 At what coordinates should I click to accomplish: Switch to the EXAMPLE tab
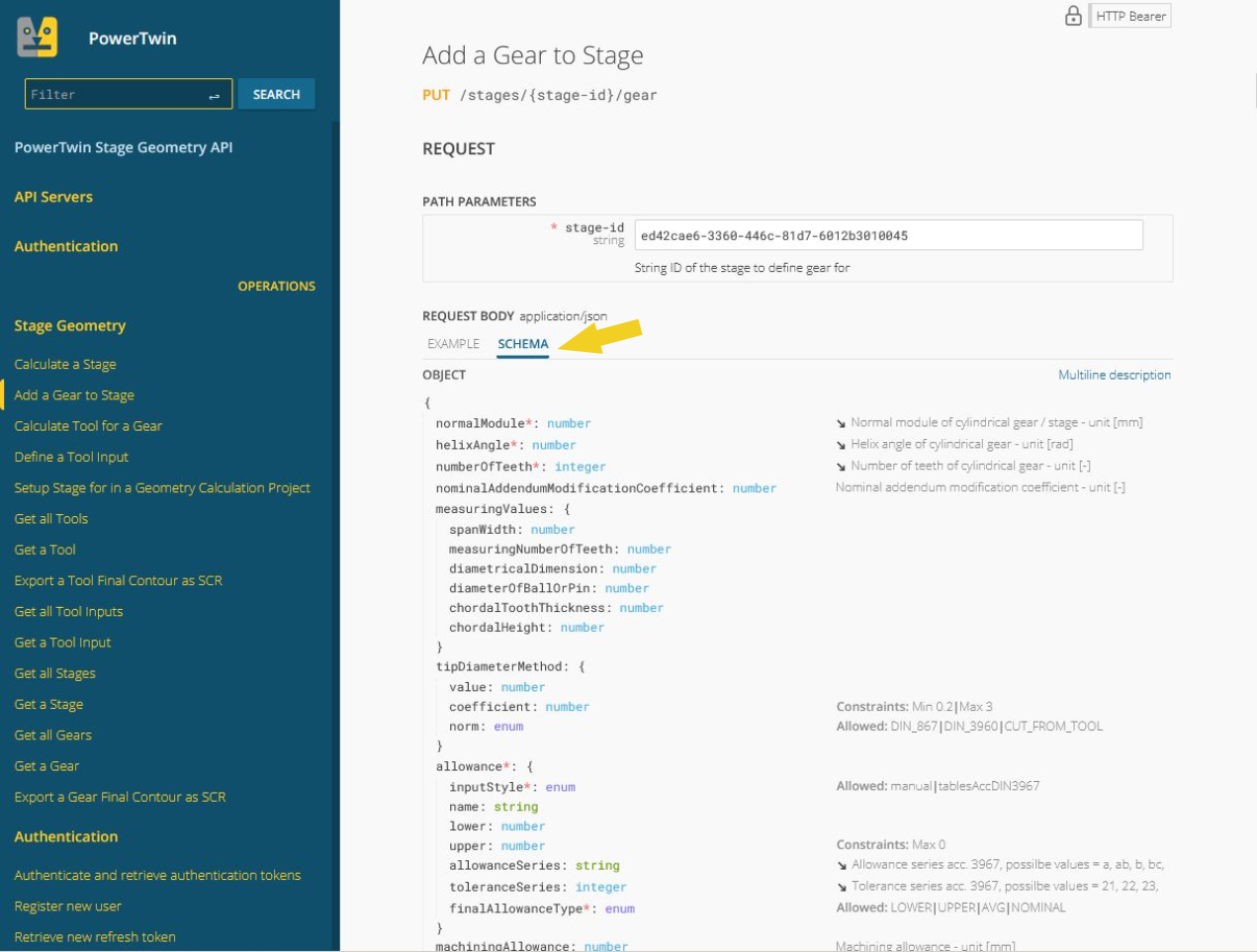coord(453,344)
